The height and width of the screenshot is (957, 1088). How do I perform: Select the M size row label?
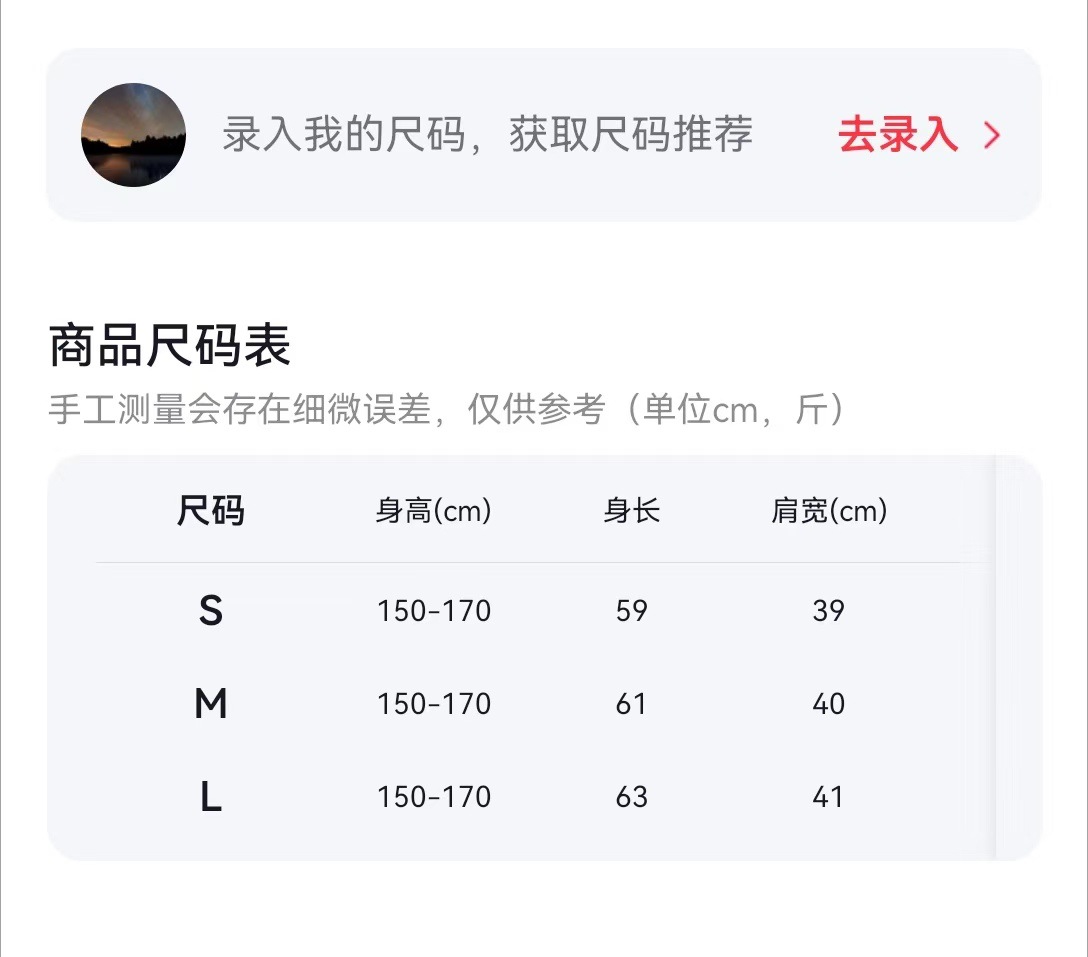210,704
